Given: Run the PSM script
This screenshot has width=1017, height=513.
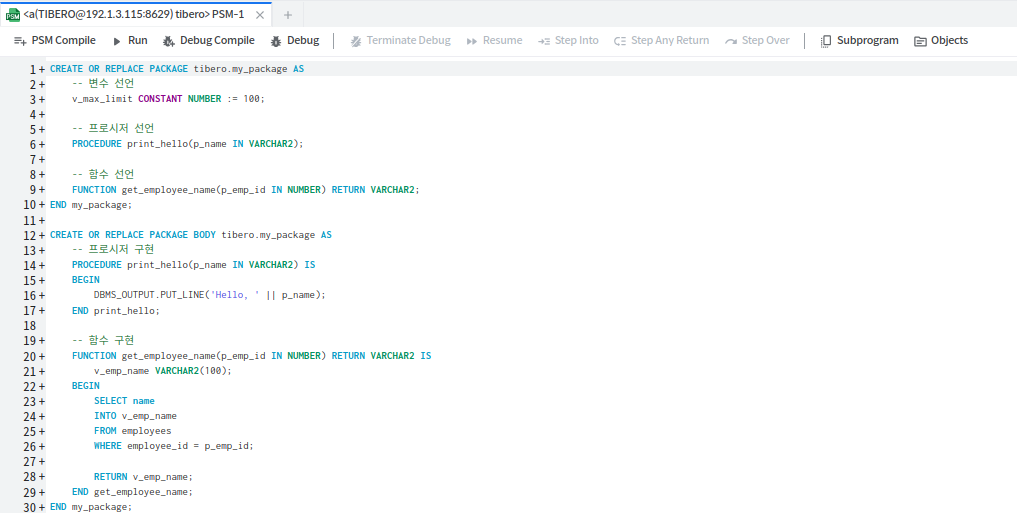Looking at the screenshot, I should click(x=129, y=41).
